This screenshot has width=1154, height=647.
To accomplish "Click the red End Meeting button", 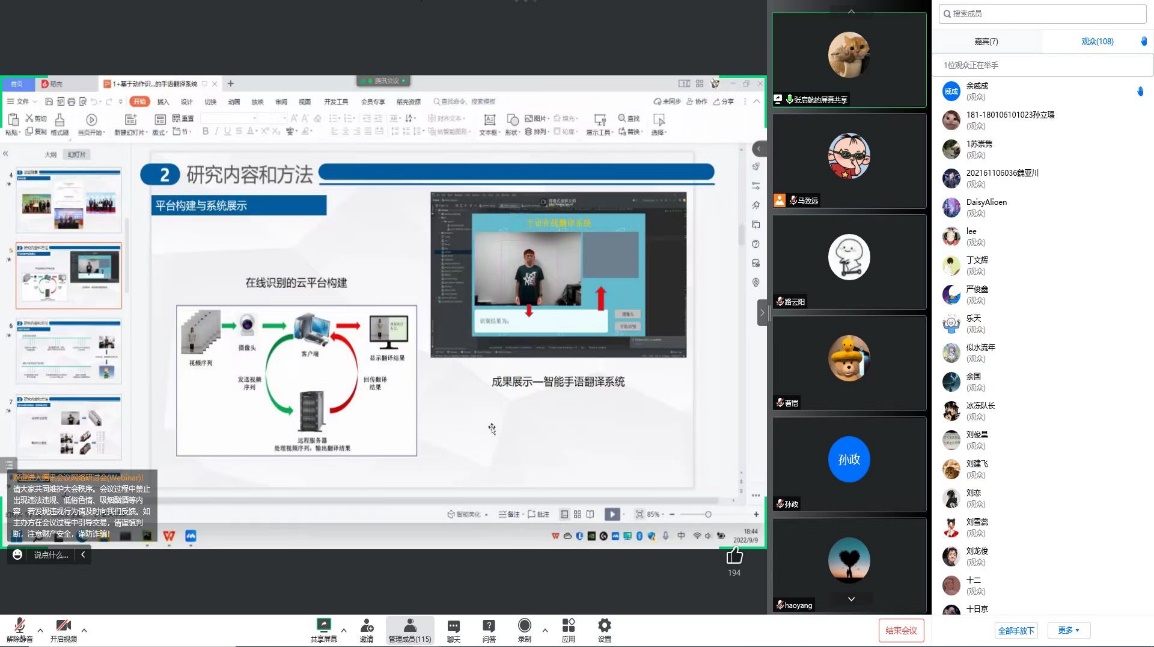I will 901,630.
